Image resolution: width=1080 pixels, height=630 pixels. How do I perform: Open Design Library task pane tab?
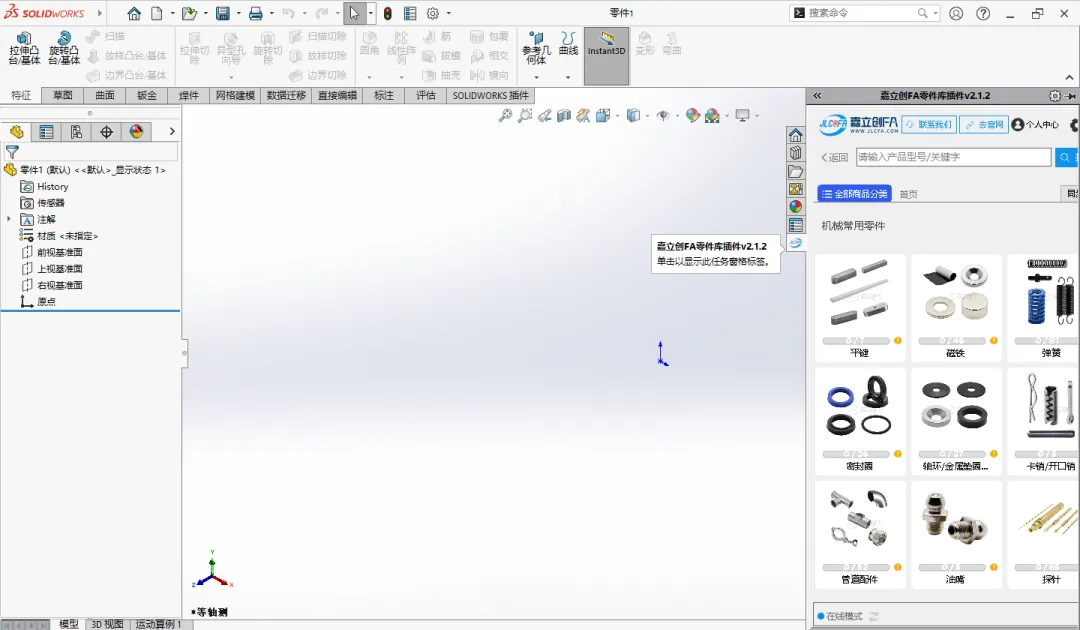coord(796,153)
